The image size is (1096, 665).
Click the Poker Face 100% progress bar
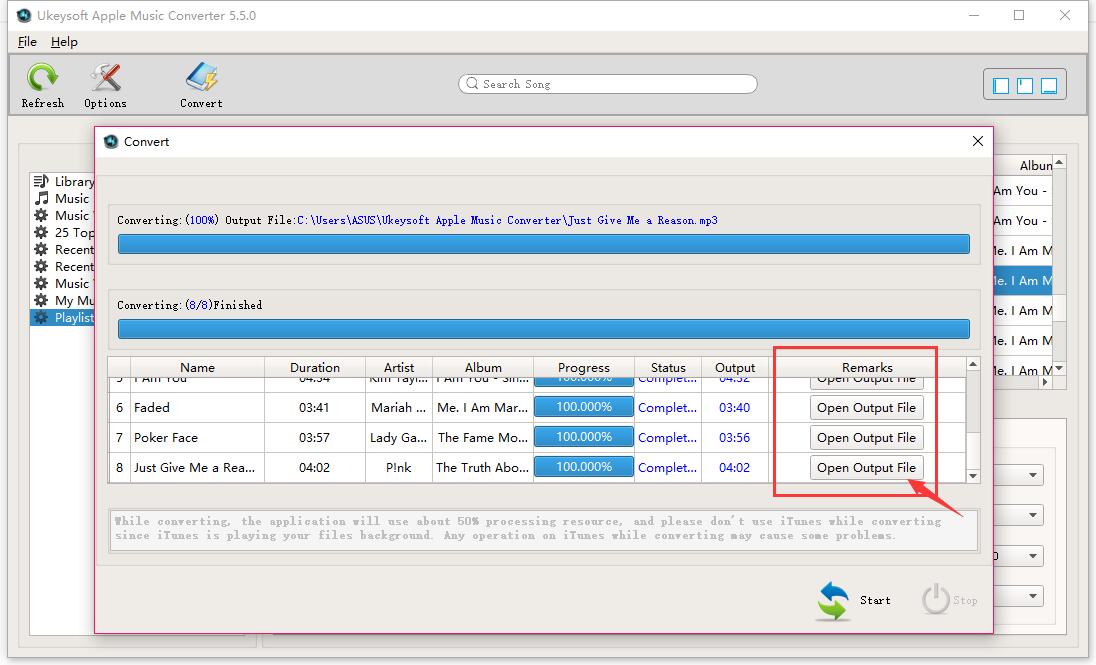584,437
